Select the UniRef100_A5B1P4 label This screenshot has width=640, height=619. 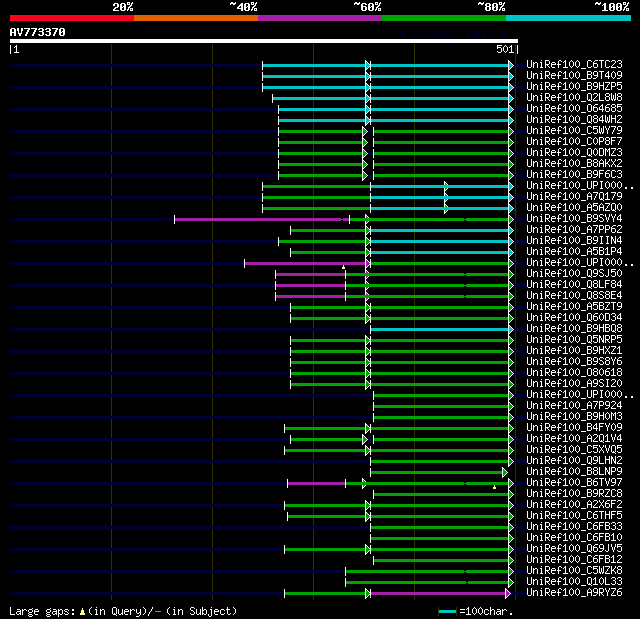(574, 252)
